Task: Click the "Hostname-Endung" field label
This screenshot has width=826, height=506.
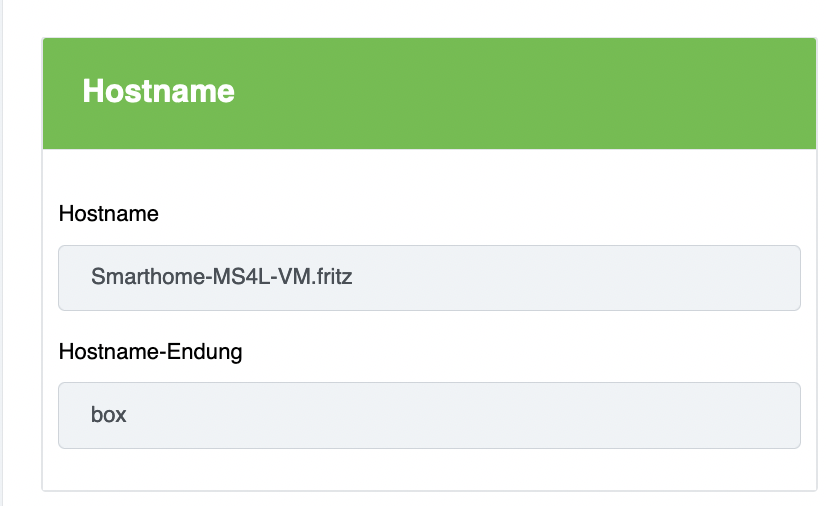Action: (150, 351)
